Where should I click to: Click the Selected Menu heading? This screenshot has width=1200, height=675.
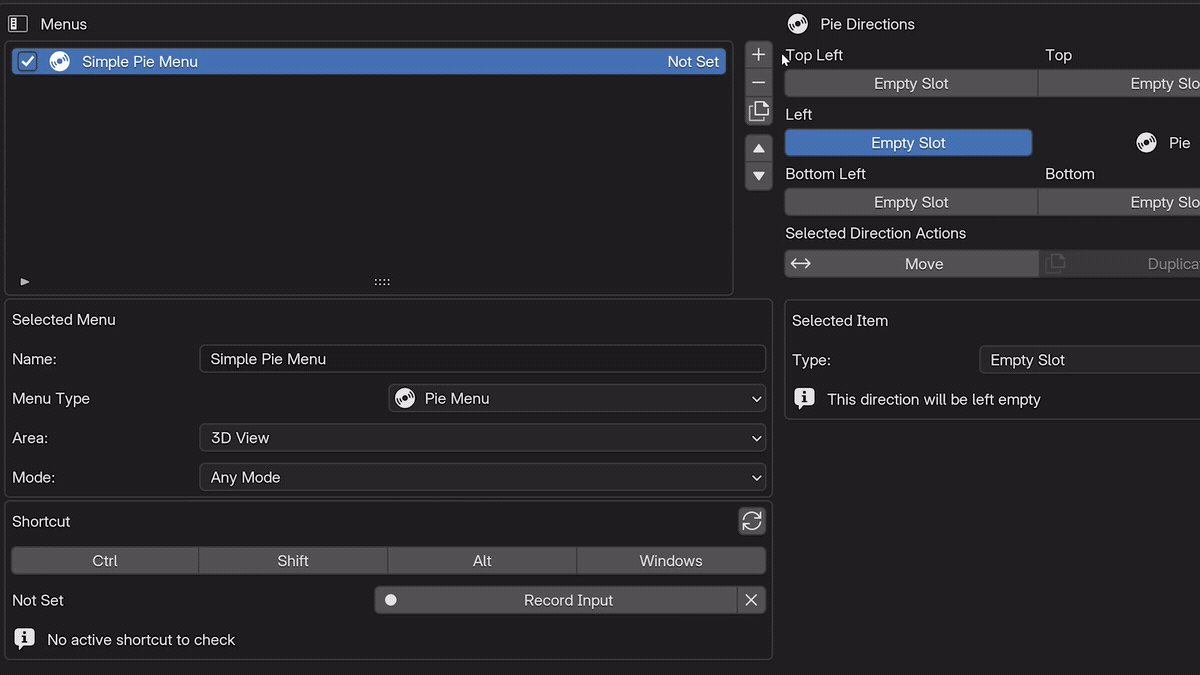64,320
